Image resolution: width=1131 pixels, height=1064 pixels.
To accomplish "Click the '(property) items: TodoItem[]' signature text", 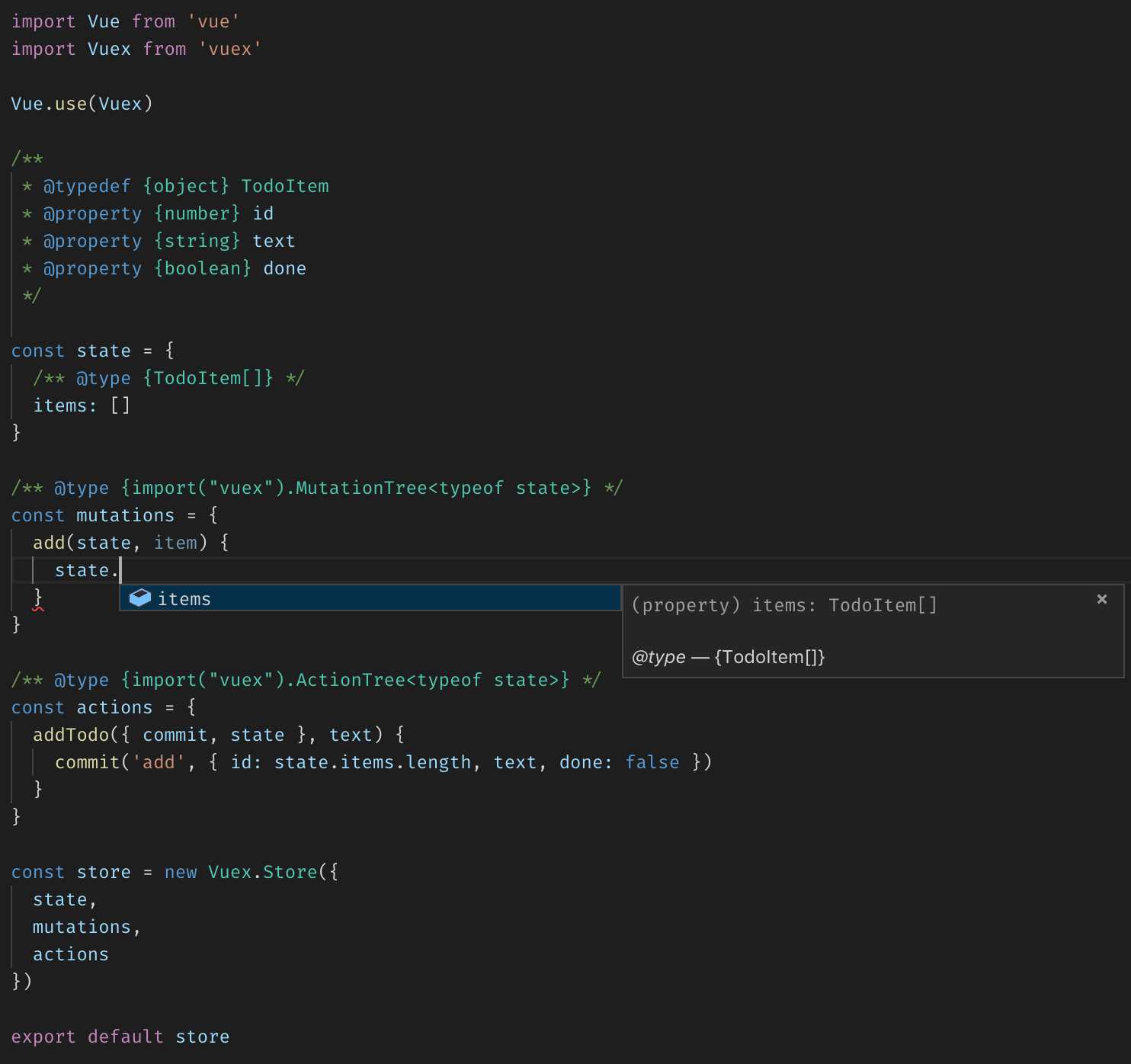I will (784, 605).
